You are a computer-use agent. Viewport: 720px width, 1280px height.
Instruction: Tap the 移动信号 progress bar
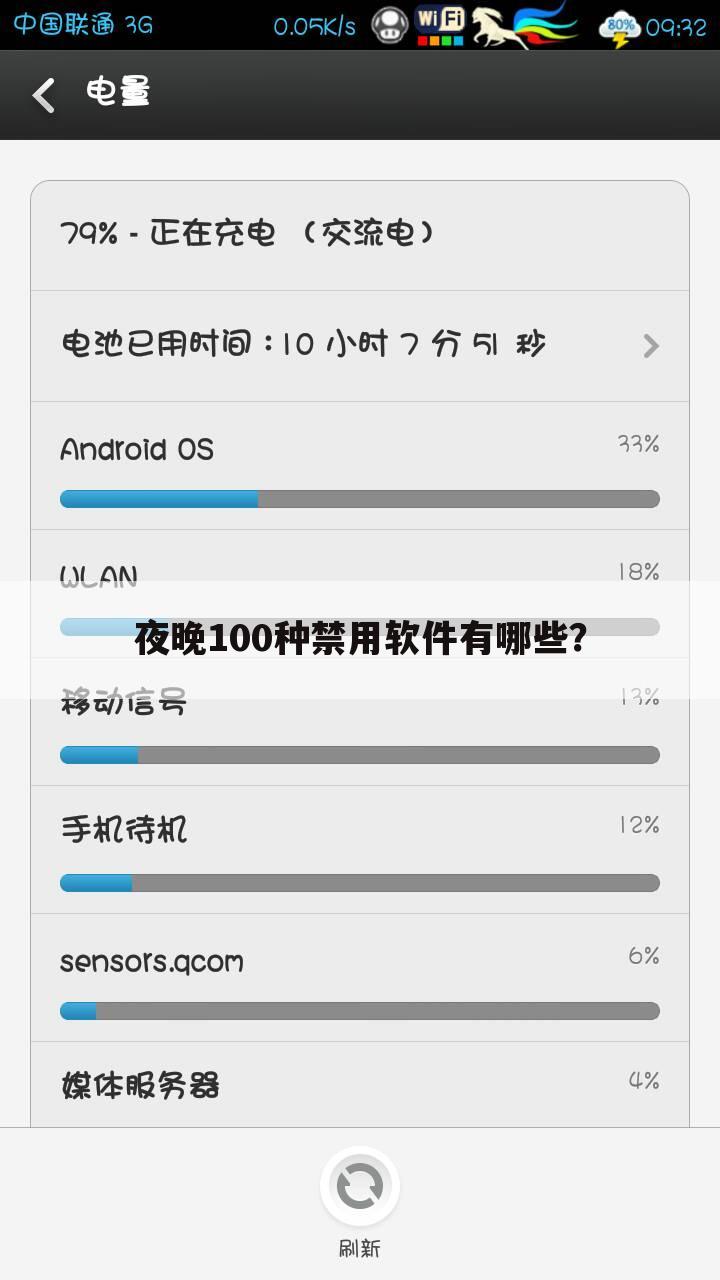point(360,755)
